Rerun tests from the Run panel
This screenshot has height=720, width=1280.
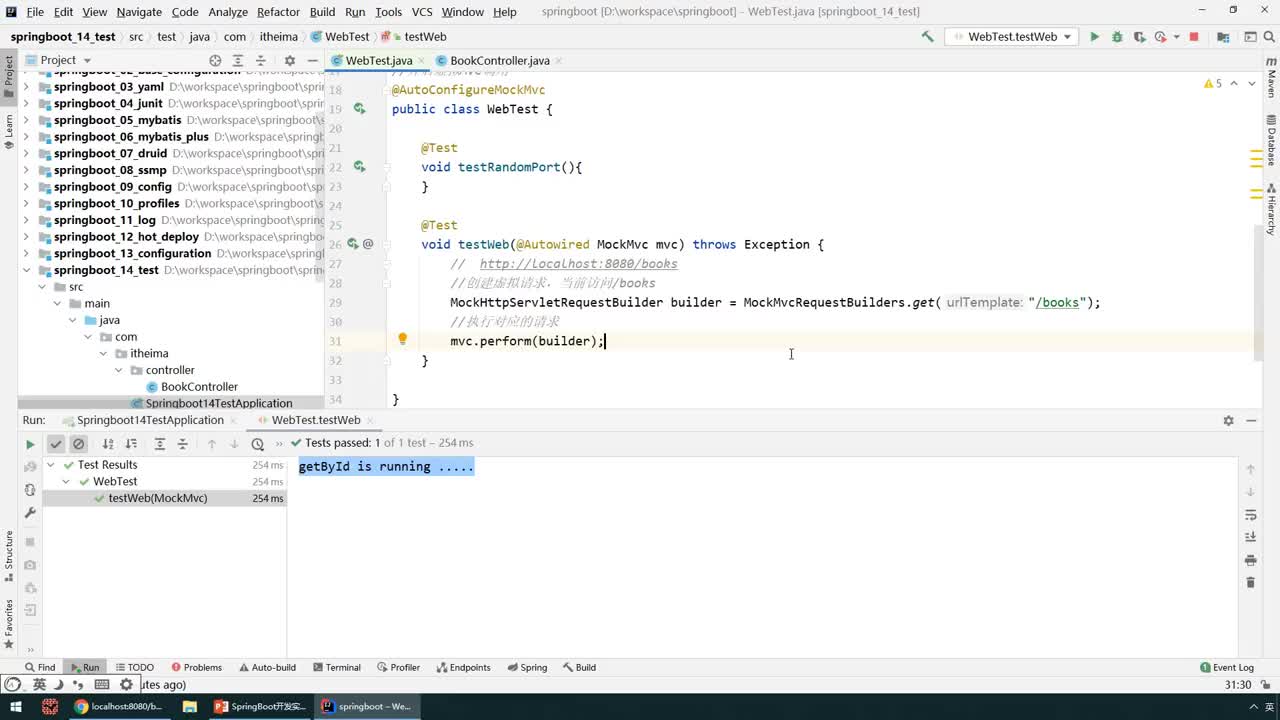pyautogui.click(x=30, y=444)
